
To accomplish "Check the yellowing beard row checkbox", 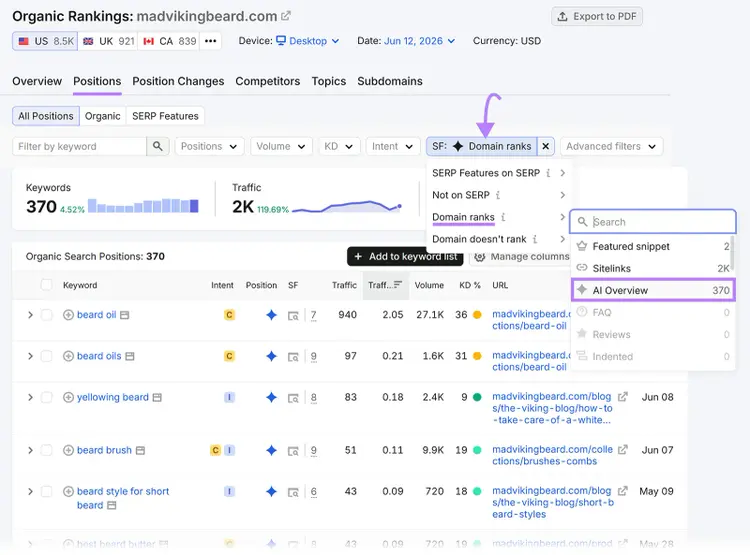I will pos(46,397).
